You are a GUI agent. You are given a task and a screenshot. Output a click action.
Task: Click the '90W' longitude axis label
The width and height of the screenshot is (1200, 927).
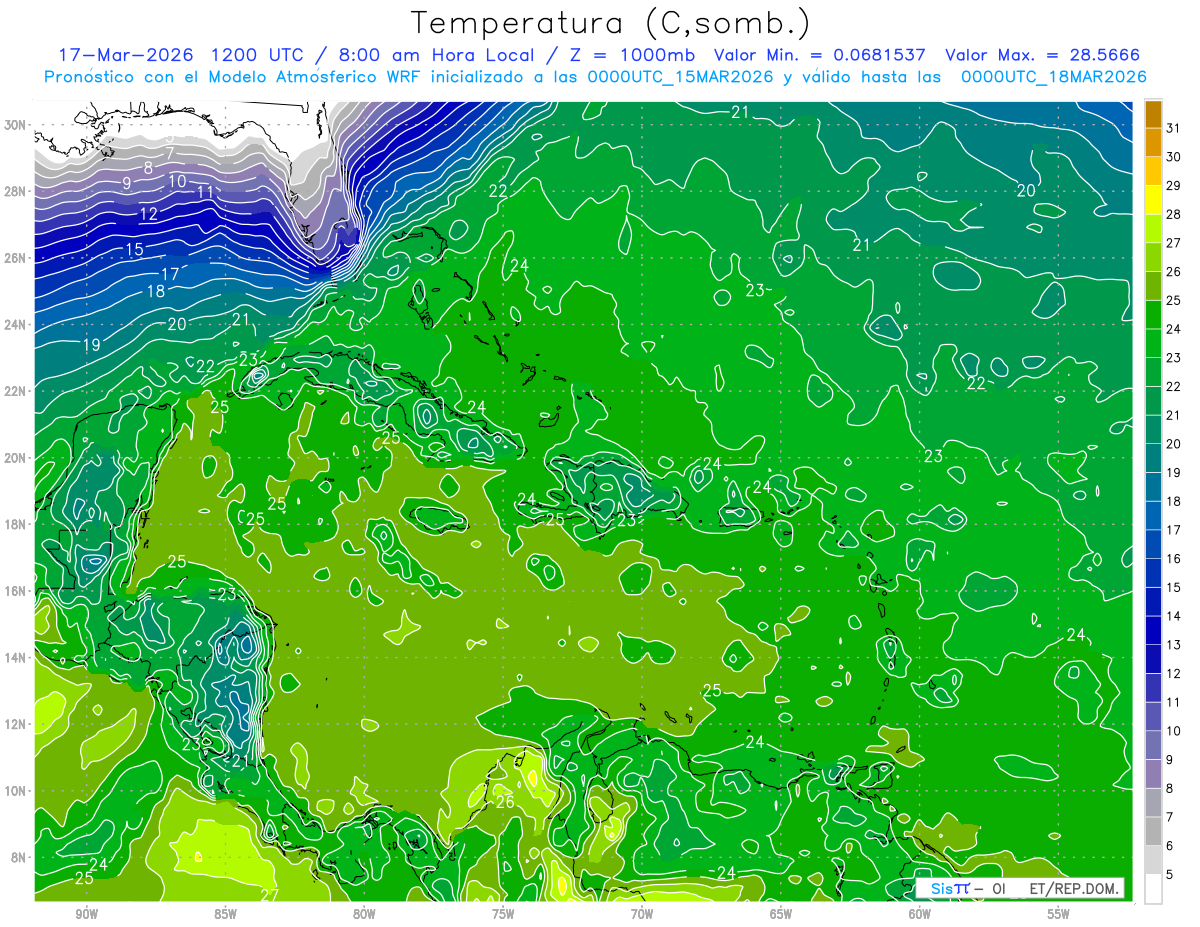(86, 914)
